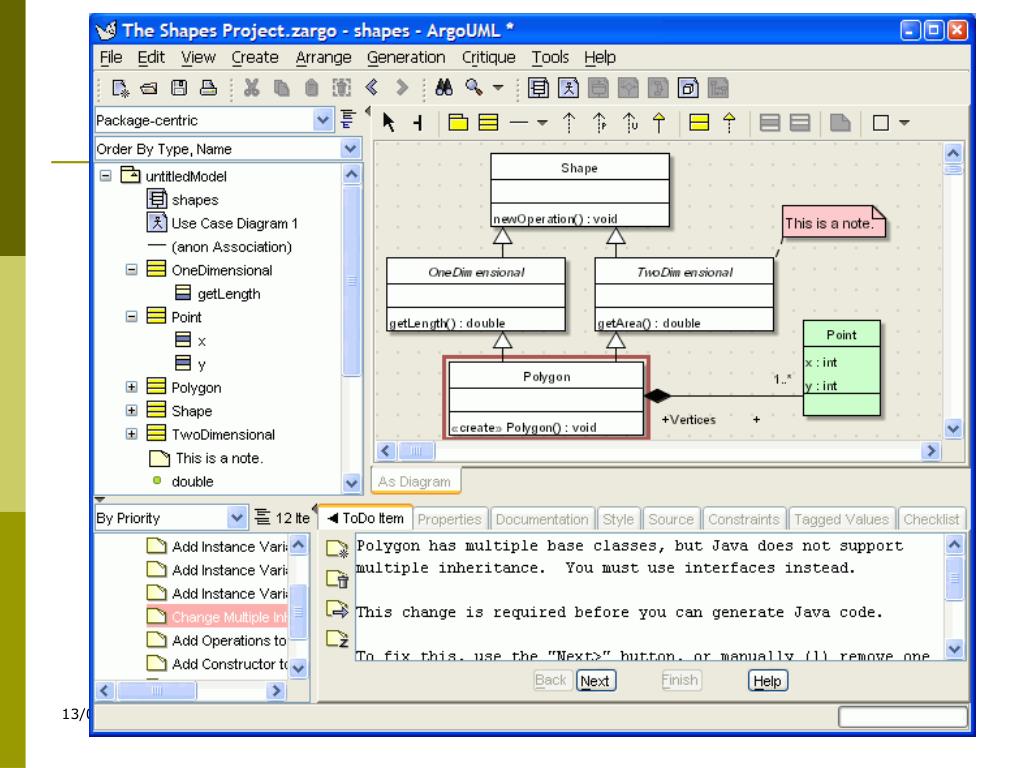Click the New To Do Item icon
Image resolution: width=1024 pixels, height=768 pixels.
point(338,549)
